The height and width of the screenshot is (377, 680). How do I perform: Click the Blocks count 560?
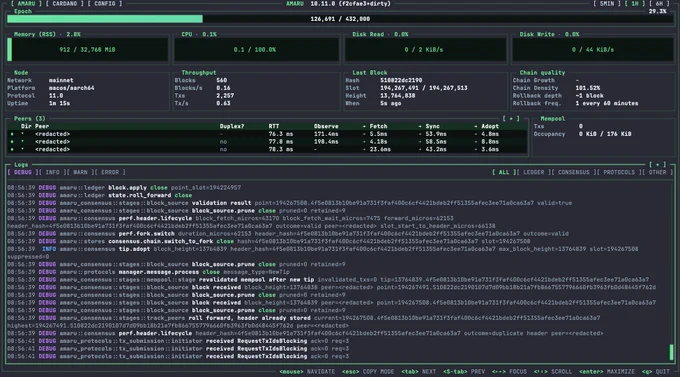click(x=222, y=80)
